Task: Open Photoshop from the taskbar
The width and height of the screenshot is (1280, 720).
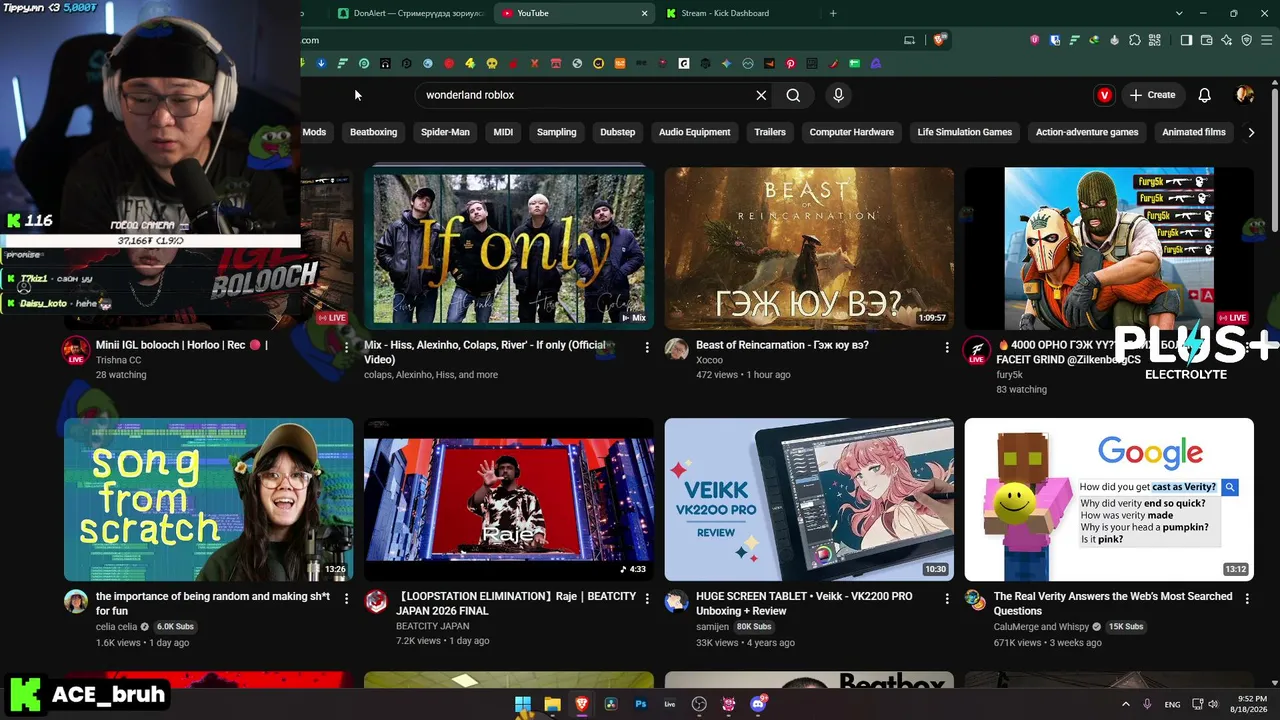Action: [641, 704]
